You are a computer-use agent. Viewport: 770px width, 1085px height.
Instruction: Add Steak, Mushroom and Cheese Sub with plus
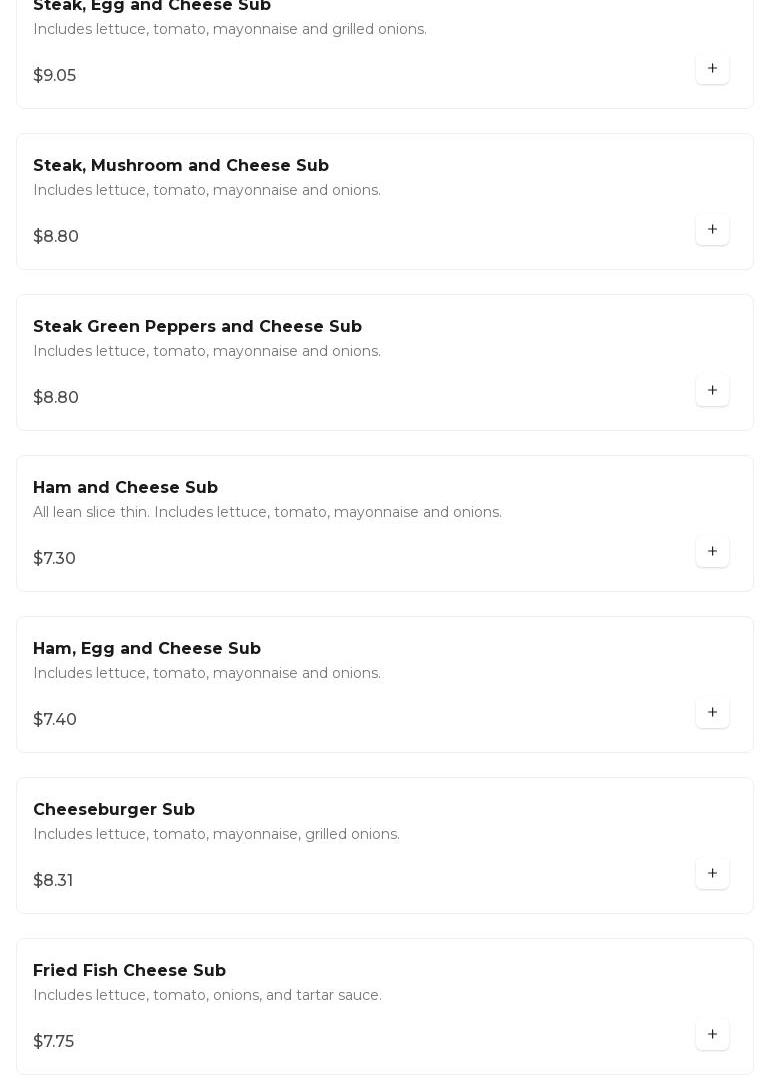tap(712, 229)
